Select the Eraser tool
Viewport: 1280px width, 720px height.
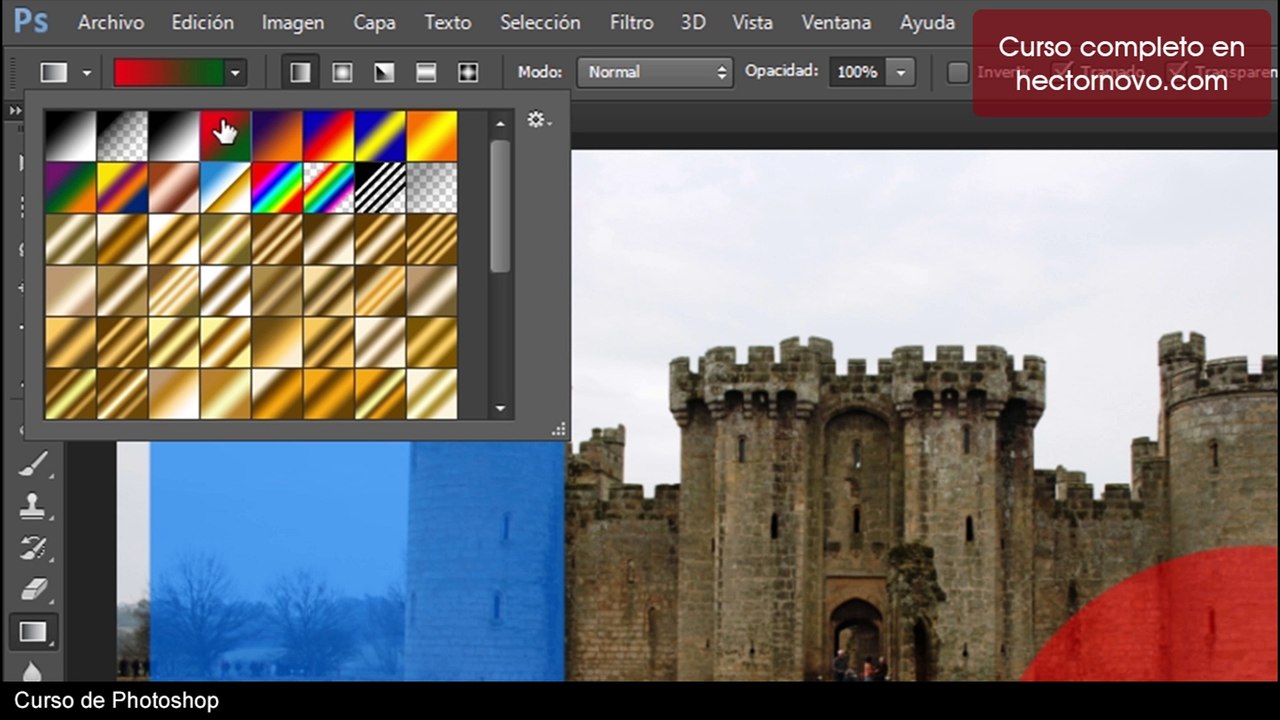pyautogui.click(x=33, y=589)
